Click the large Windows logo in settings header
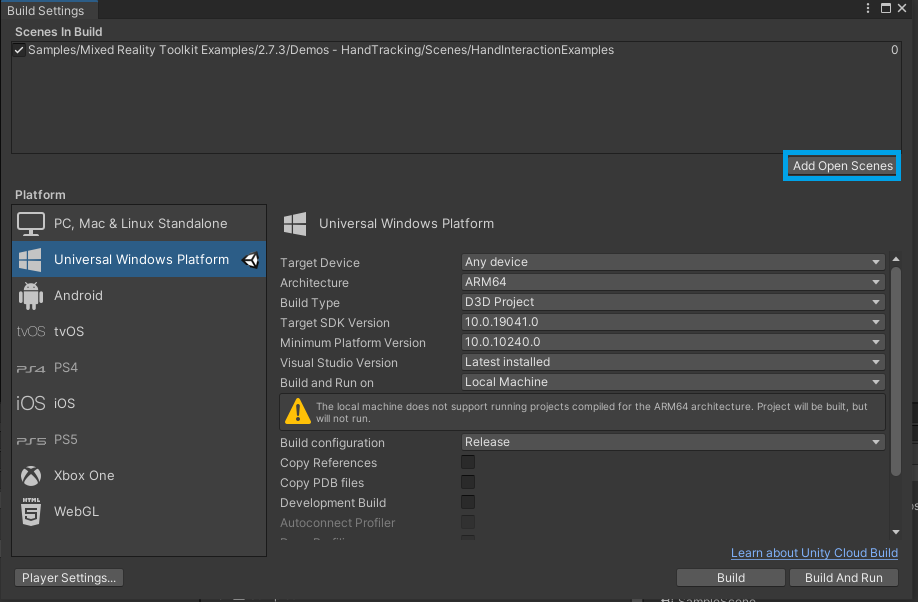918x602 pixels. pos(295,224)
